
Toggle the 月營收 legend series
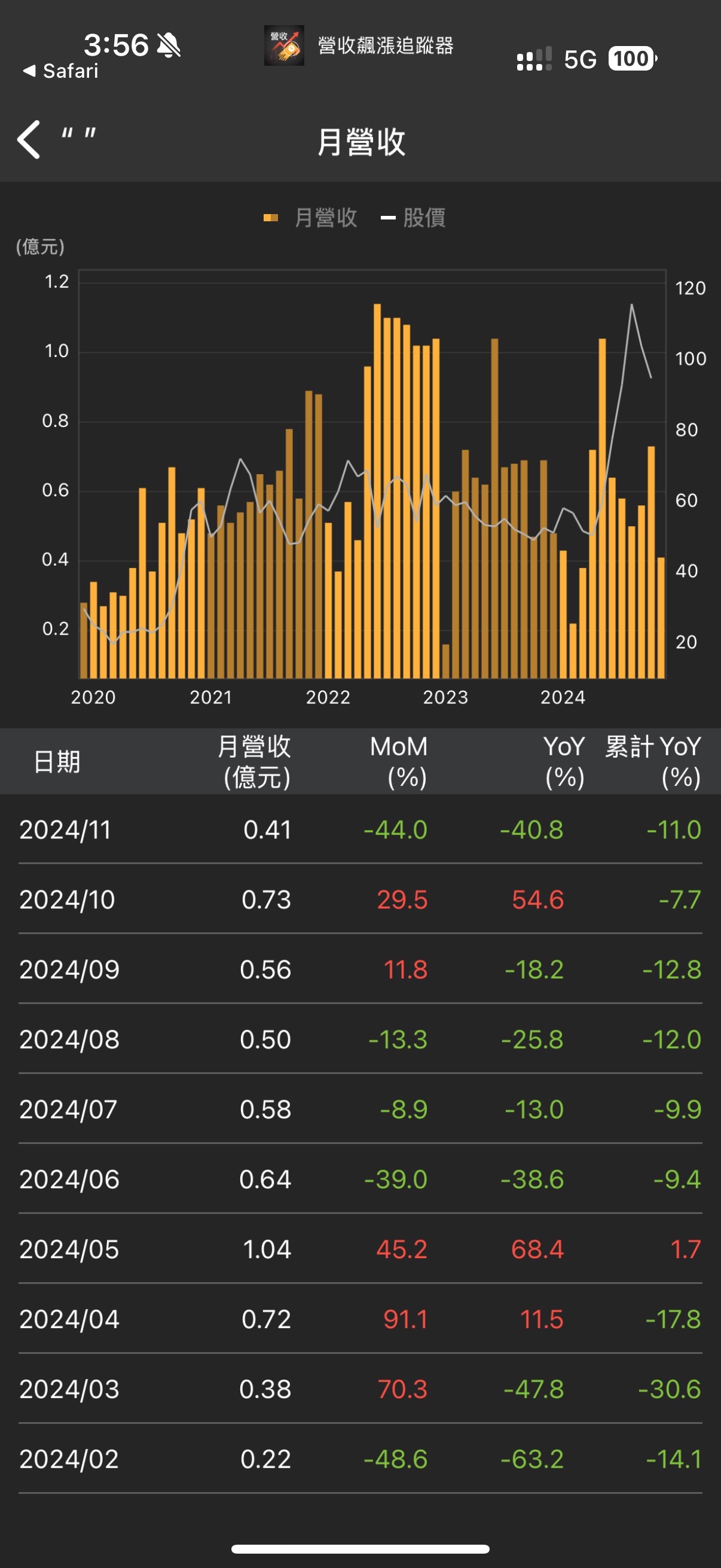point(325,218)
